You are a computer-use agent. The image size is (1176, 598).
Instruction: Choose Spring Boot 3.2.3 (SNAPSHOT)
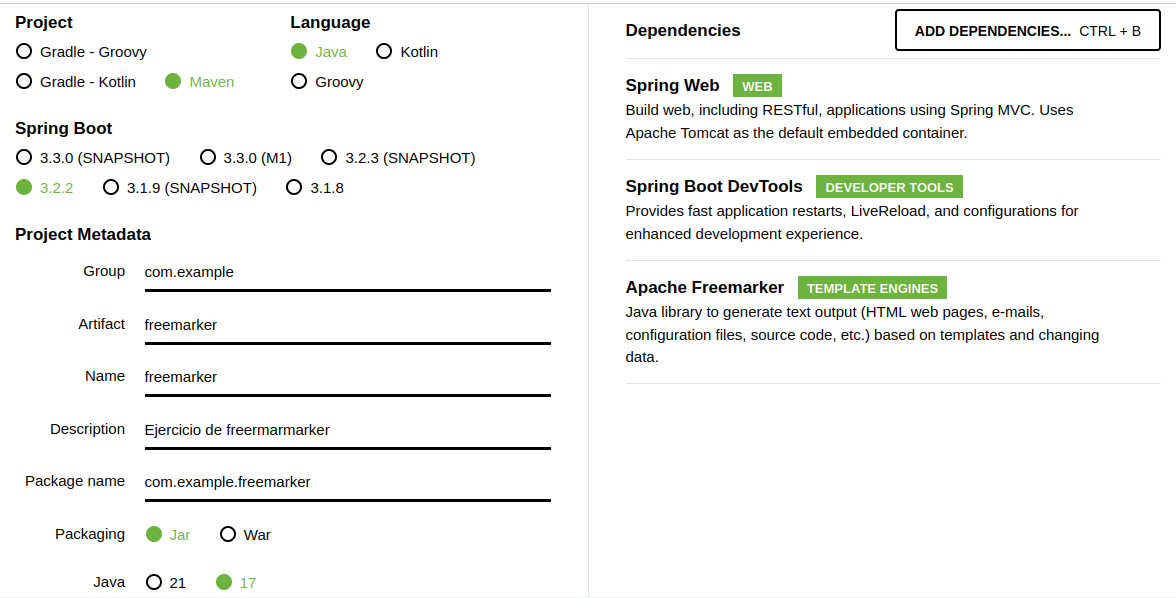click(398, 158)
